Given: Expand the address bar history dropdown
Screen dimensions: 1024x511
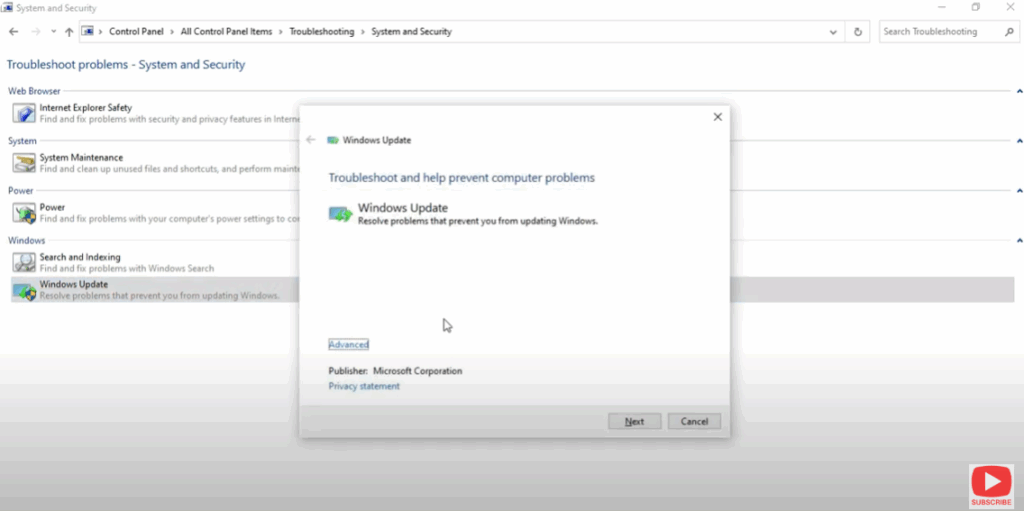Looking at the screenshot, I should (833, 31).
